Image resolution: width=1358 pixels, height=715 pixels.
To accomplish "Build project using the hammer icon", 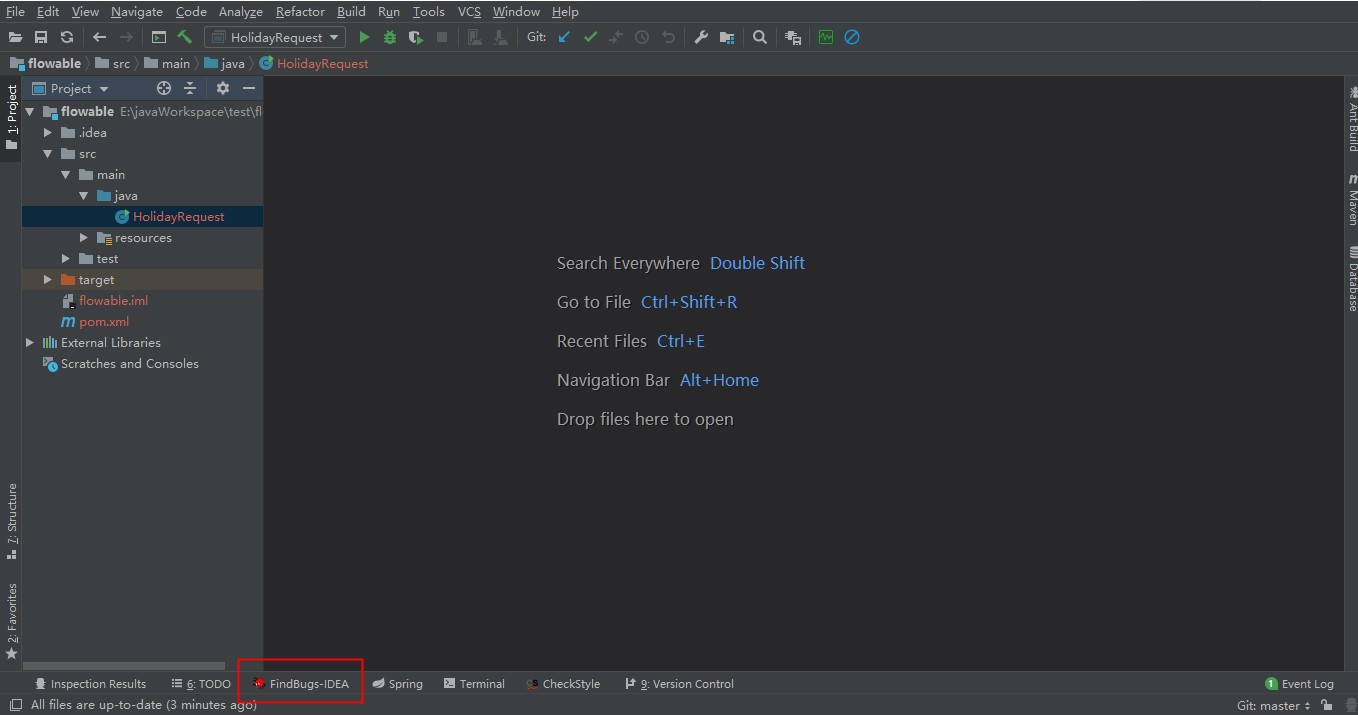I will pos(185,37).
